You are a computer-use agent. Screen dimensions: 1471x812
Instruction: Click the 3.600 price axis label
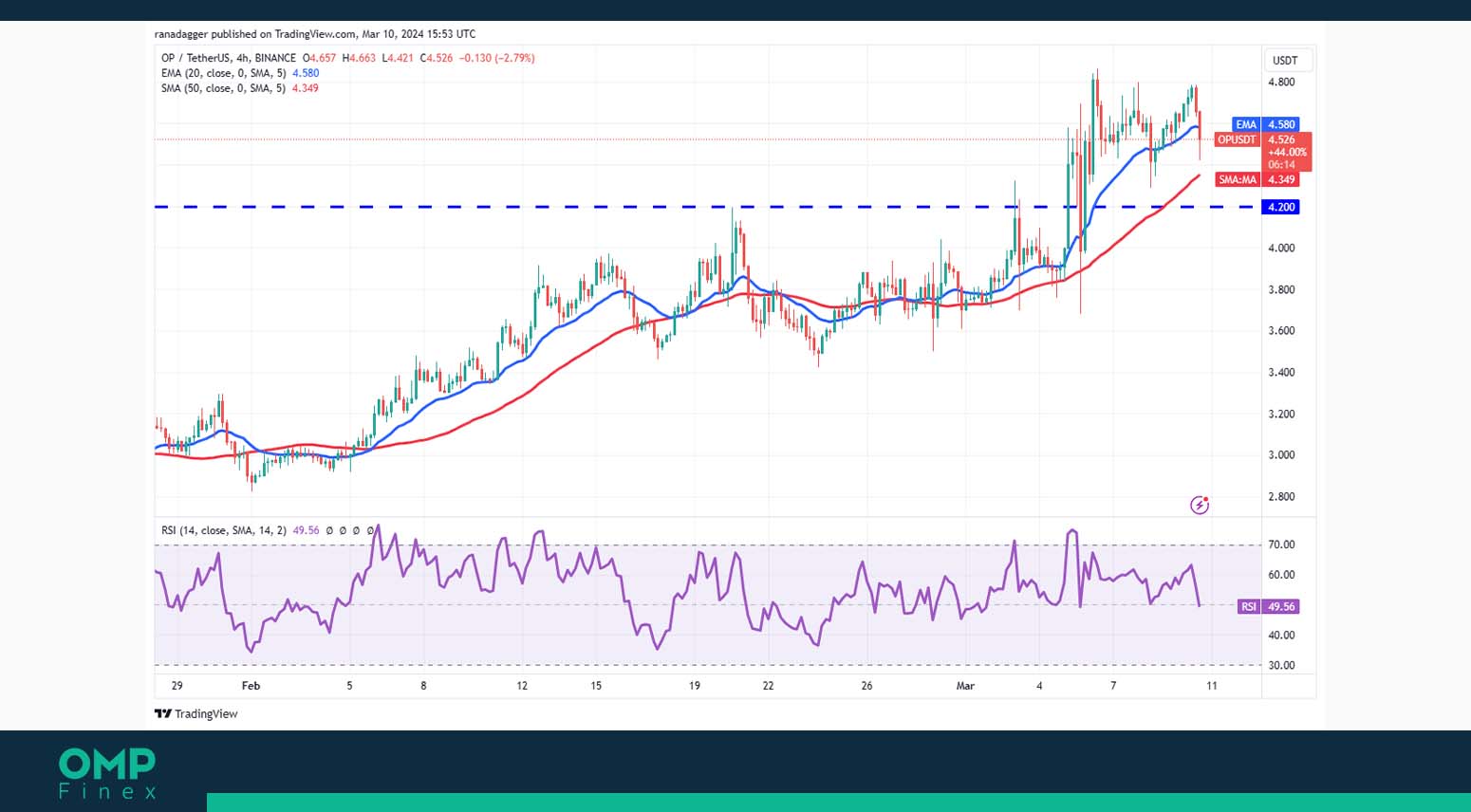[x=1281, y=331]
